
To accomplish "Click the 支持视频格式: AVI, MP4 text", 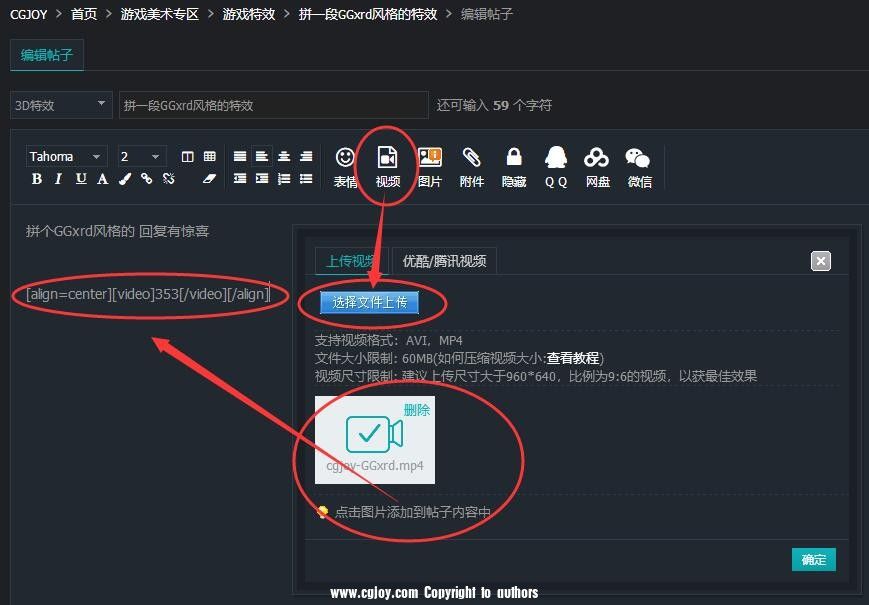I will click(389, 340).
